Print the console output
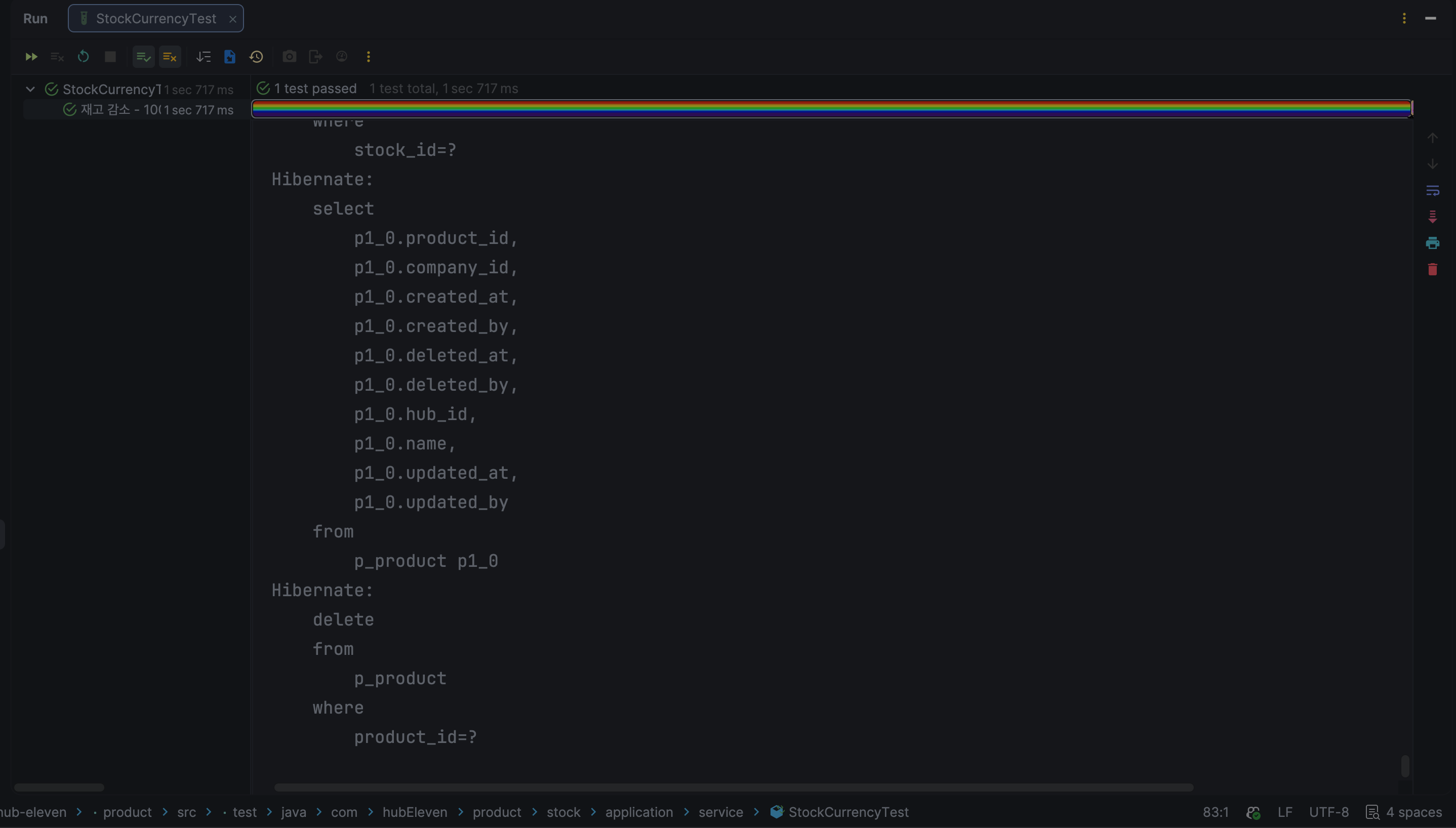The width and height of the screenshot is (1456, 828). 1432,243
